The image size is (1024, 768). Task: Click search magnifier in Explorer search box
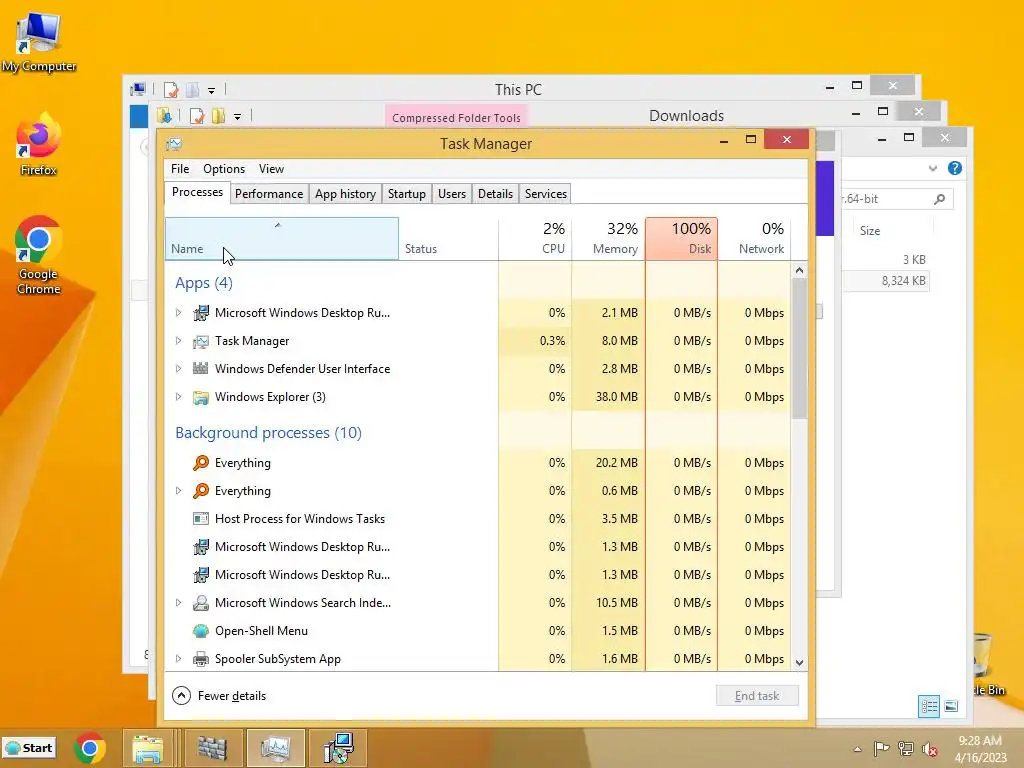pyautogui.click(x=940, y=199)
